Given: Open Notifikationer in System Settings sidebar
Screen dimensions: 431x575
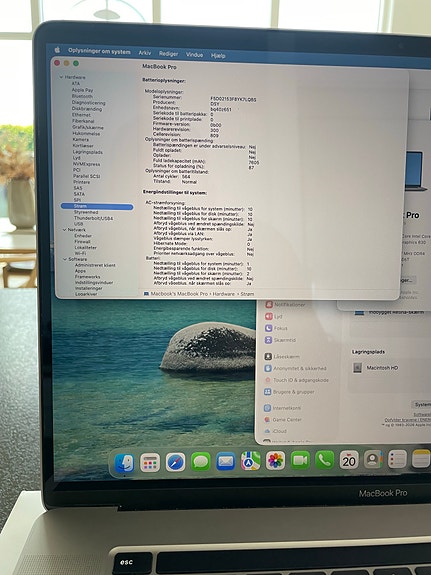Looking at the screenshot, I should pos(290,305).
